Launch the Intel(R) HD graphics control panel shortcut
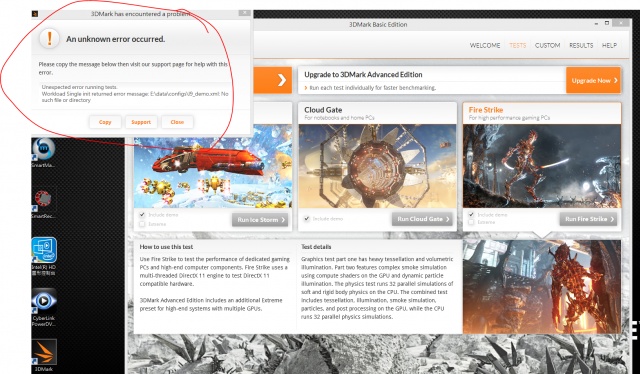 (44, 256)
